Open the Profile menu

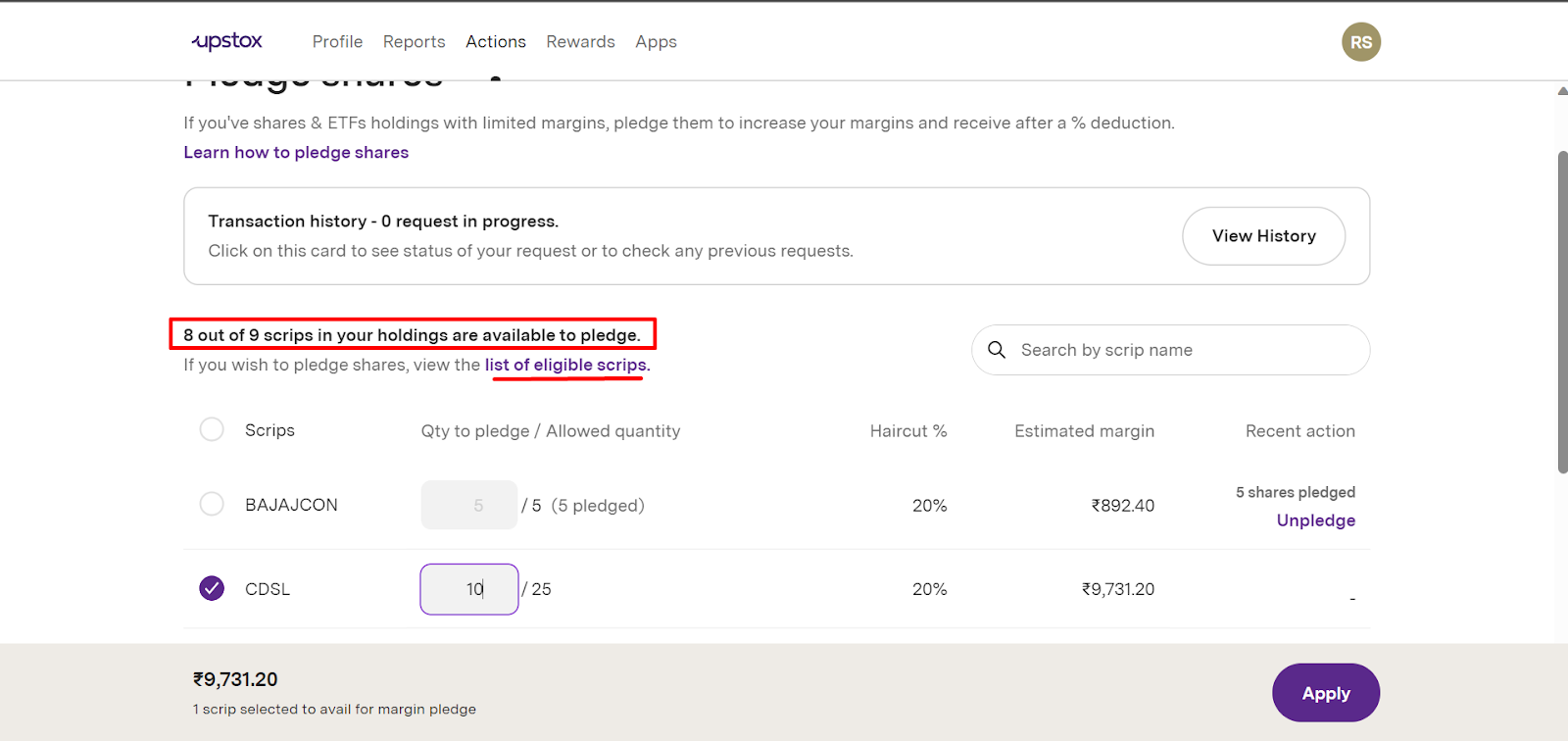337,42
